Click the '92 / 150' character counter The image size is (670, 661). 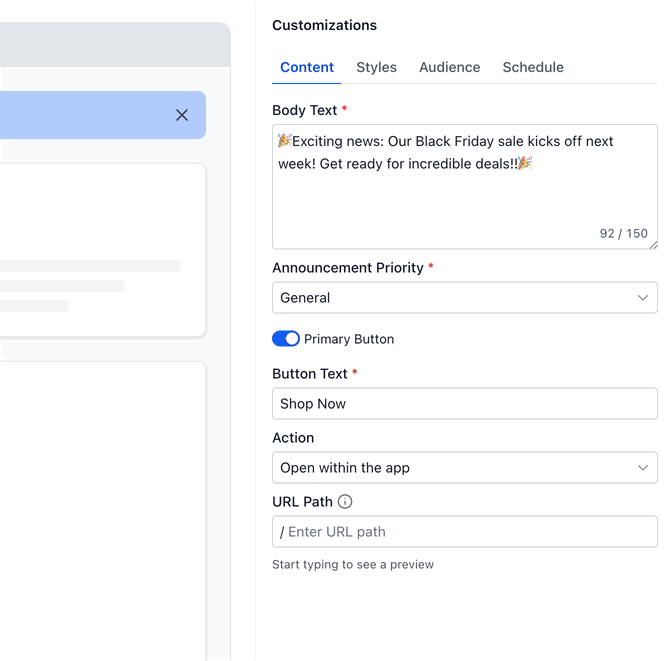coord(623,233)
